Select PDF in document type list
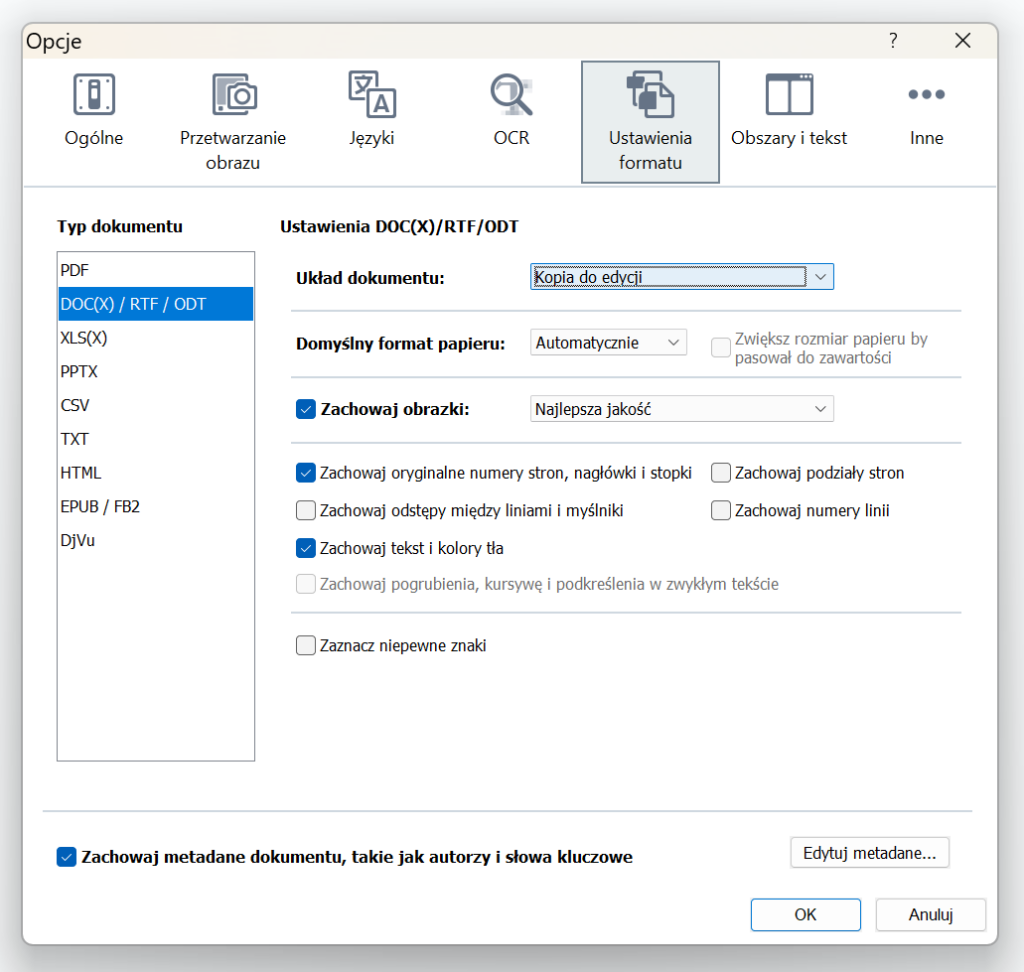Viewport: 1024px width, 972px height. pyautogui.click(x=75, y=270)
